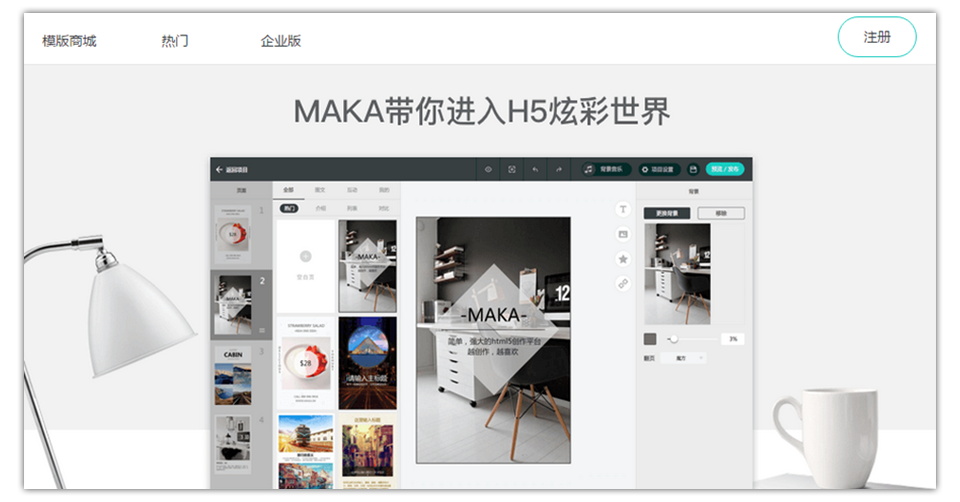Choose the train landscape template
The width and height of the screenshot is (960, 502).
tap(306, 452)
